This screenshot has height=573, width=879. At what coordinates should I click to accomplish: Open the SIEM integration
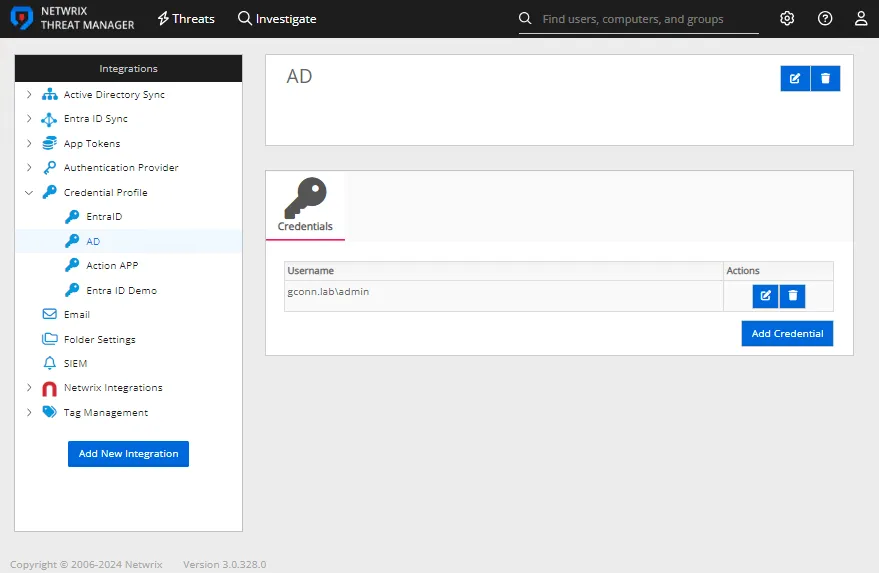coord(75,363)
